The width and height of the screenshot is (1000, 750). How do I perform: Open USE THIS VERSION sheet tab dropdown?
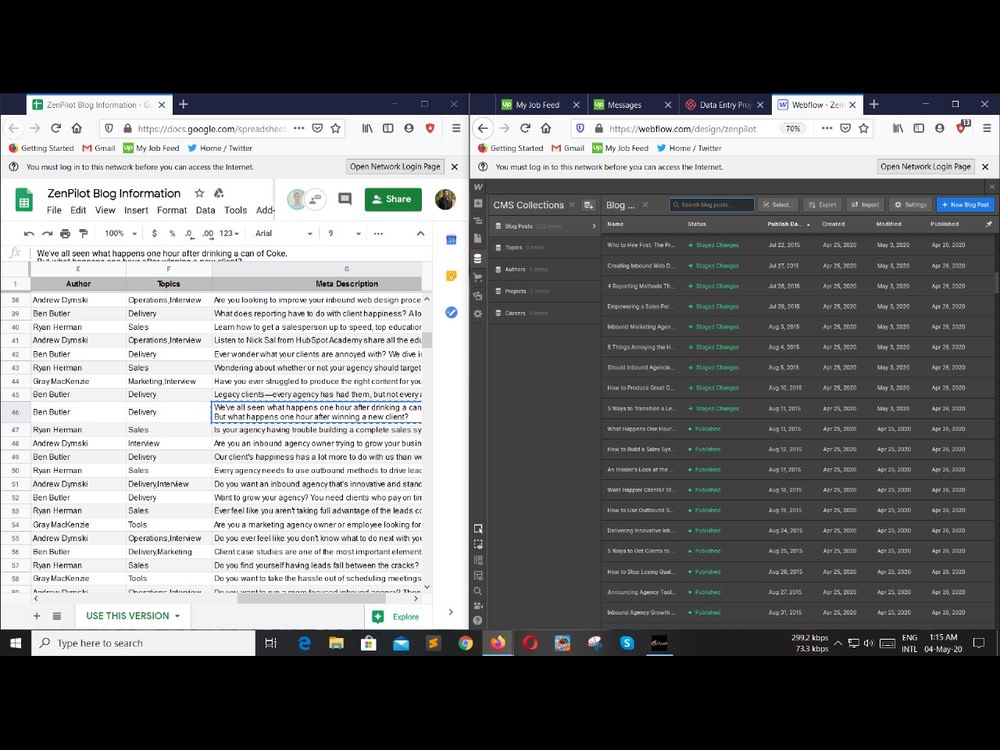177,616
